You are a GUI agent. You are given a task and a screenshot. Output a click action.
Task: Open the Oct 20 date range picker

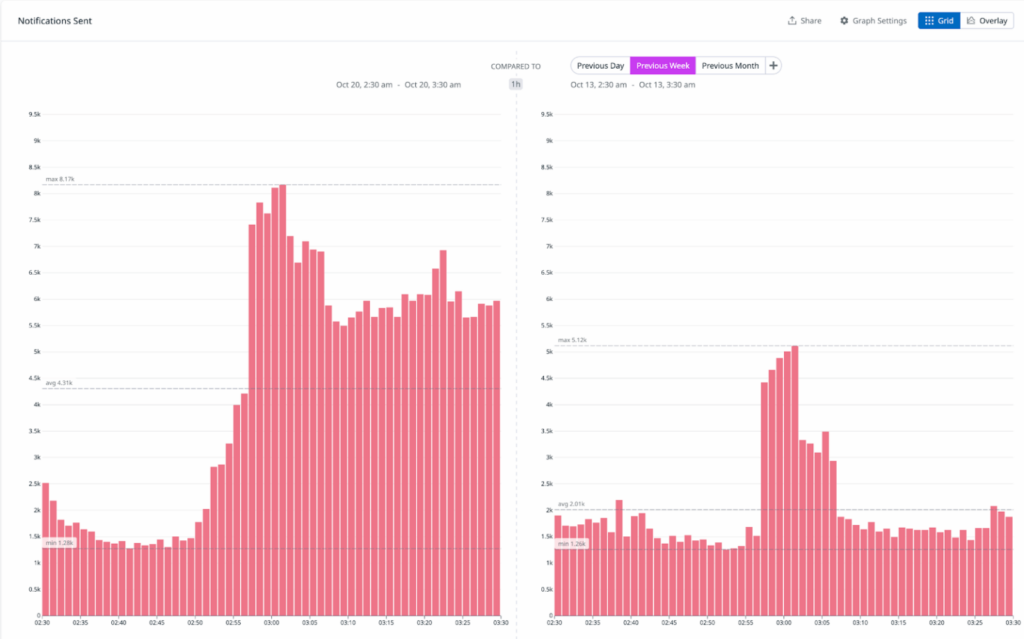pyautogui.click(x=398, y=85)
